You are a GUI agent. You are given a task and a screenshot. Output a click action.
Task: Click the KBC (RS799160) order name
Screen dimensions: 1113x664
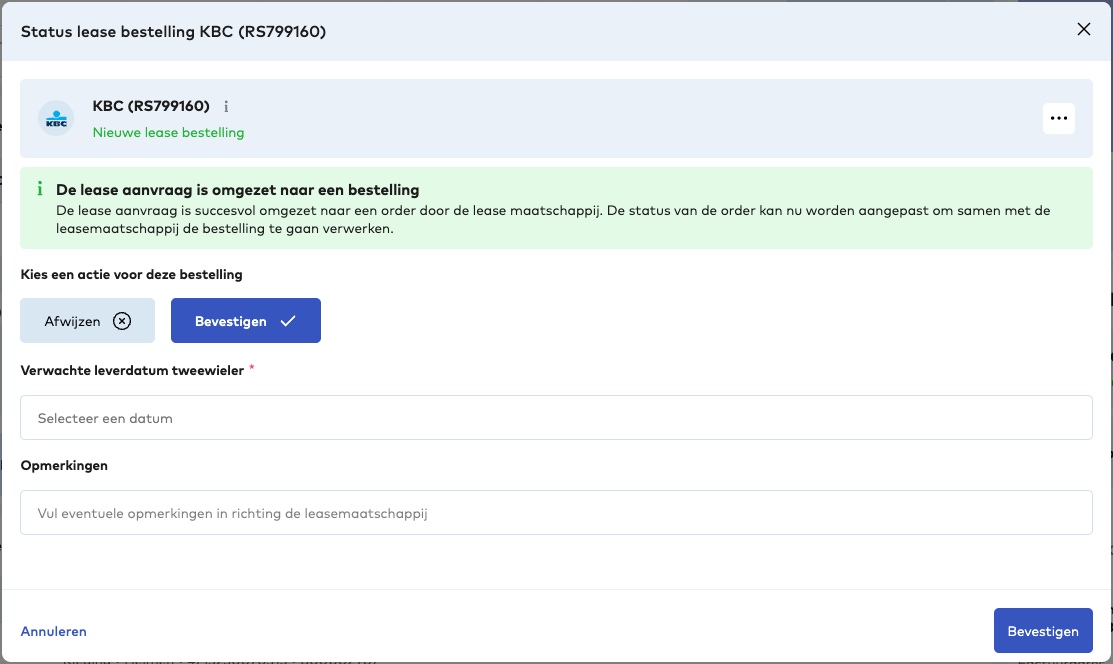151,106
